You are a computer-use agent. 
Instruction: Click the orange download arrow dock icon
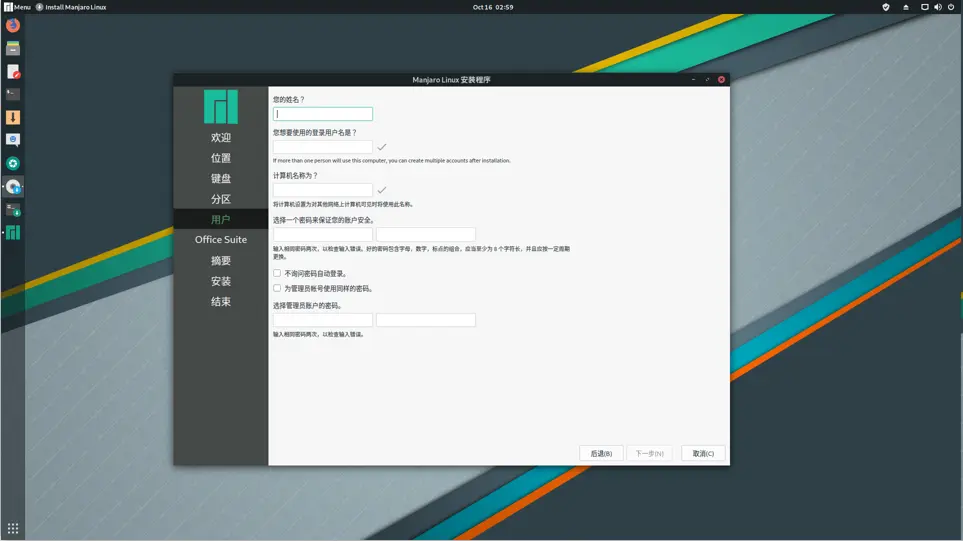point(13,117)
